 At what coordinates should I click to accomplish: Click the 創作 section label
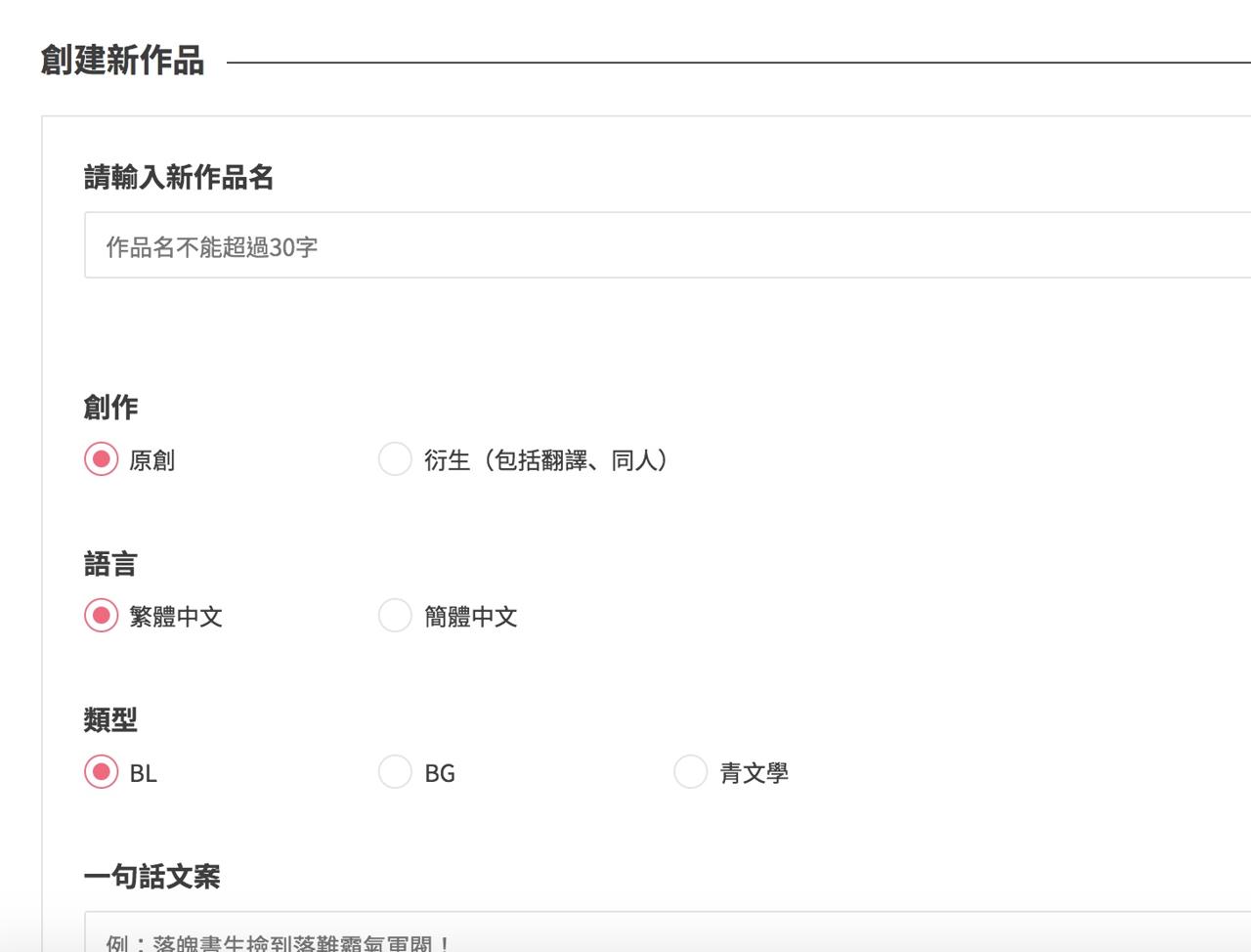pyautogui.click(x=110, y=407)
